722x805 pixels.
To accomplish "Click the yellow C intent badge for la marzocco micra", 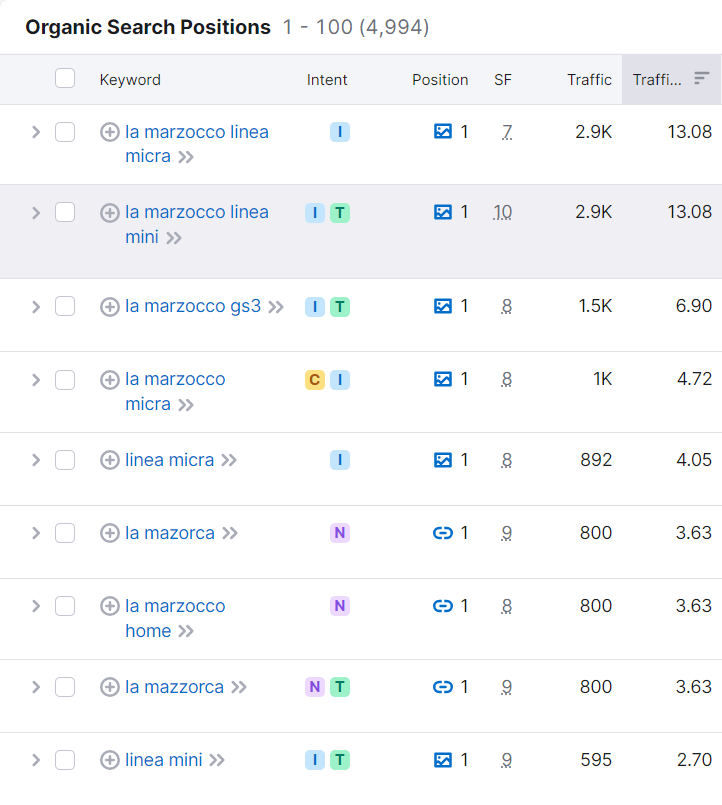I will click(315, 380).
